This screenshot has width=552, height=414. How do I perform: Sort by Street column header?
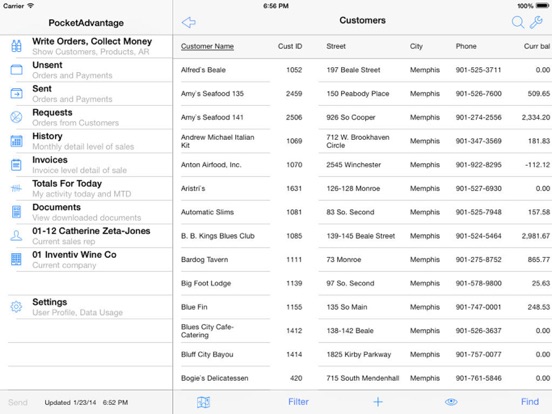336,46
